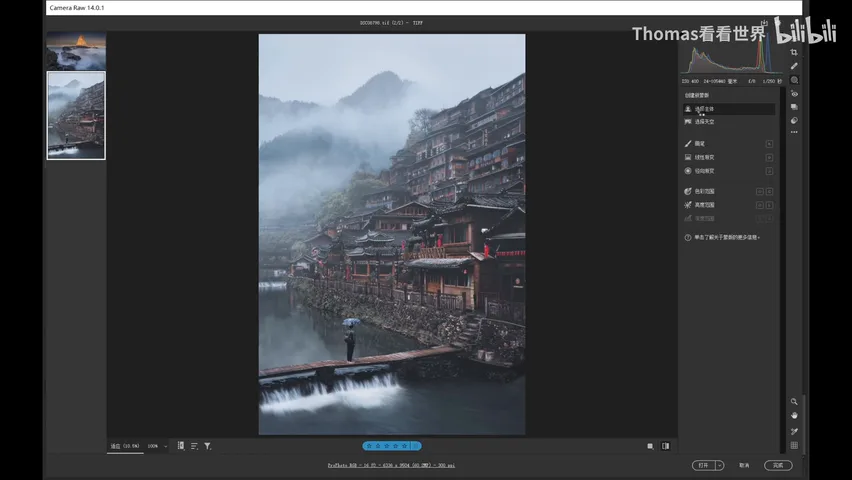This screenshot has height=480, width=852.
Task: Open the Masking tool (circle icon)
Action: point(794,80)
